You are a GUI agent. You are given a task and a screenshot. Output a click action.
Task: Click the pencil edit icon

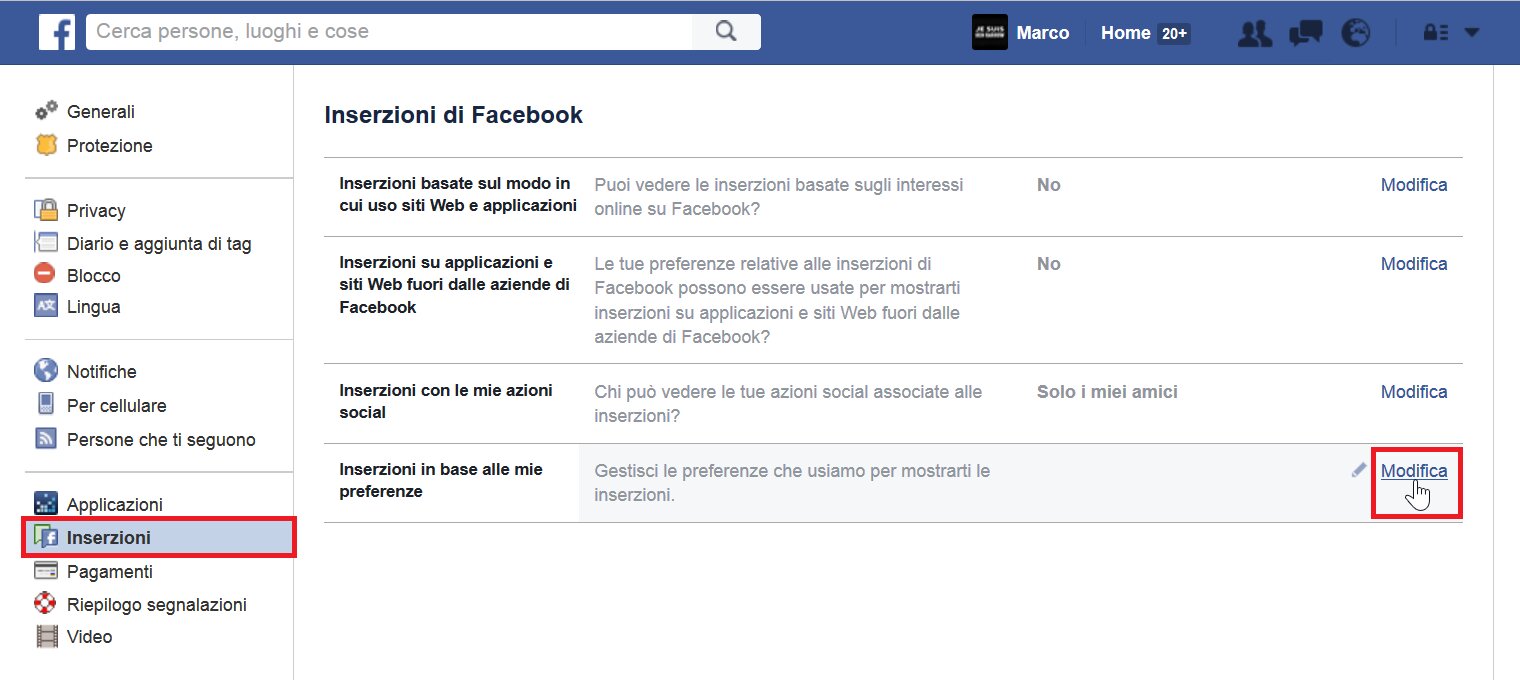(x=1359, y=470)
